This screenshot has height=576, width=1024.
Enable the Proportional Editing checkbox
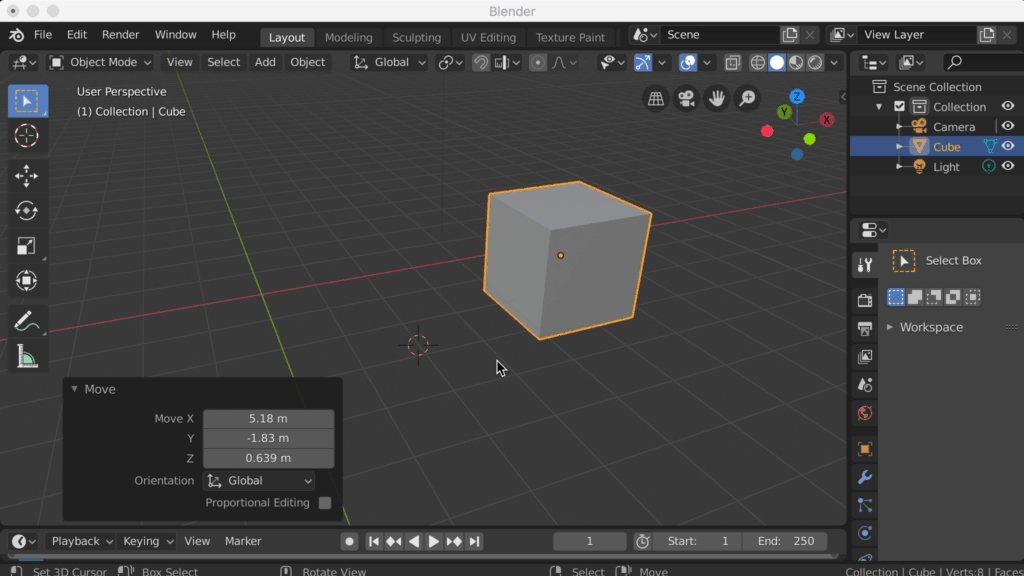(x=325, y=503)
